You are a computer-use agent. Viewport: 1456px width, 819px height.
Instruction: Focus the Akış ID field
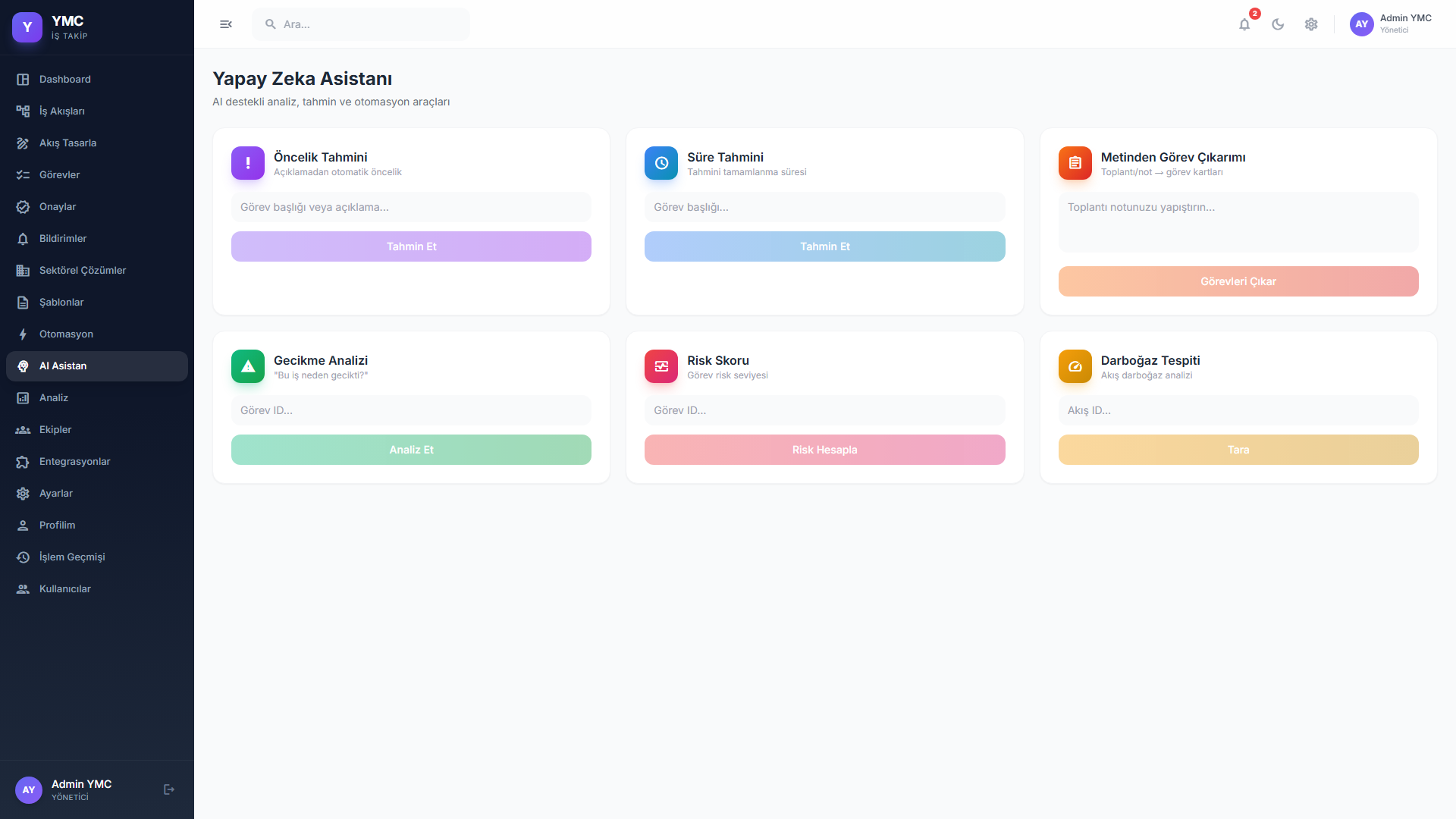(1238, 410)
